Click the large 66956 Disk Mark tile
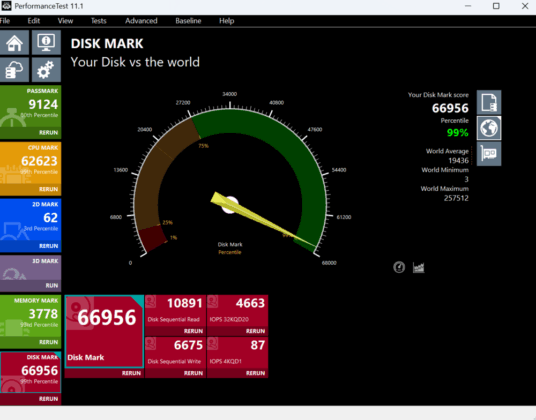Viewport: 536px width, 420px height. pyautogui.click(x=104, y=332)
